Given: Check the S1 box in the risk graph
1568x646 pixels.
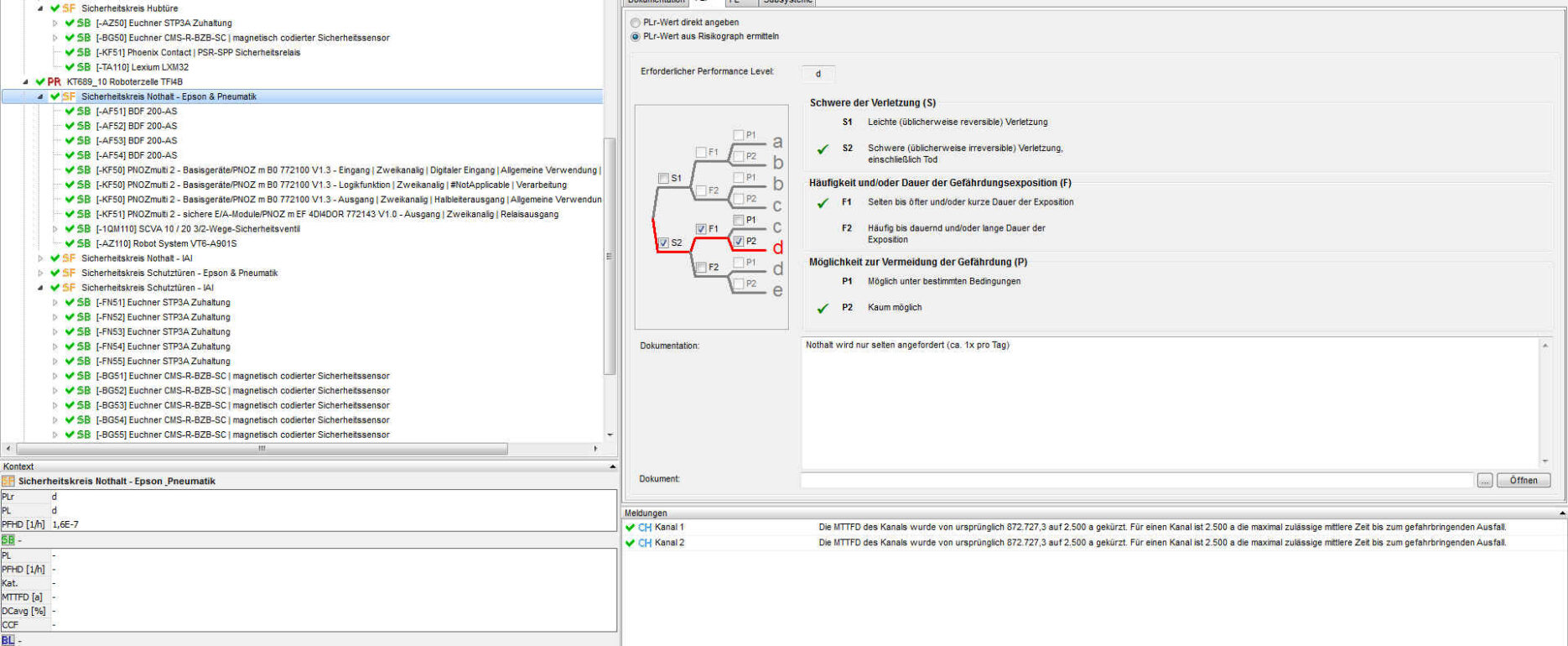Looking at the screenshot, I should click(x=664, y=179).
